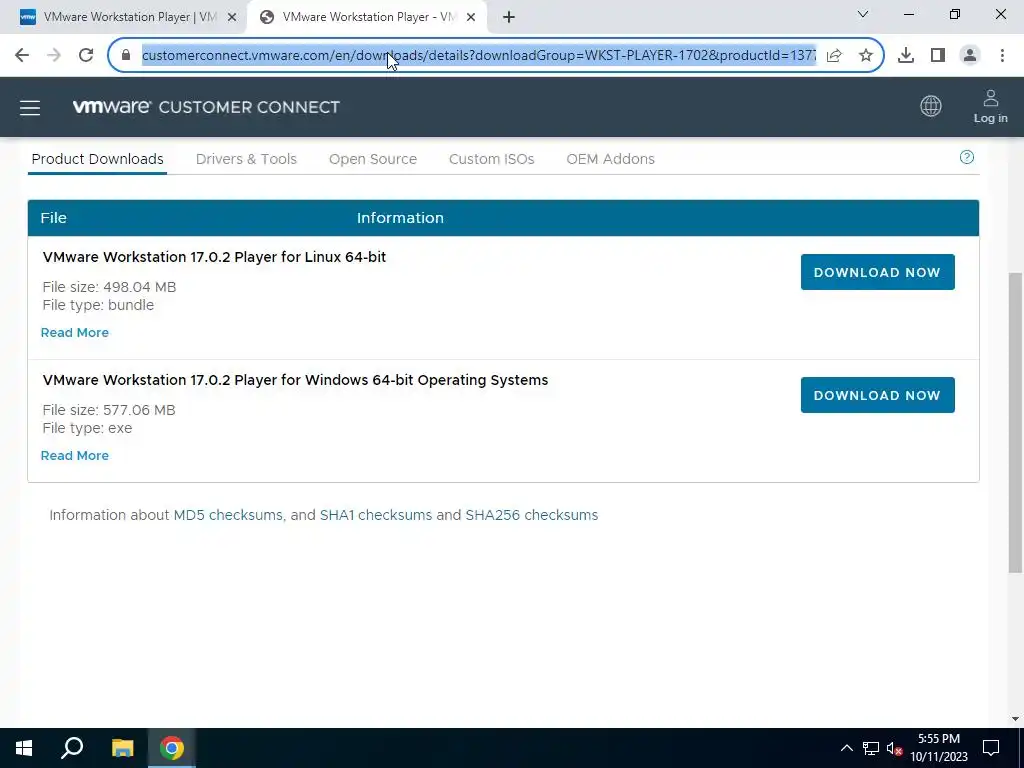Open the language globe icon
1024x768 pixels.
pos(931,106)
